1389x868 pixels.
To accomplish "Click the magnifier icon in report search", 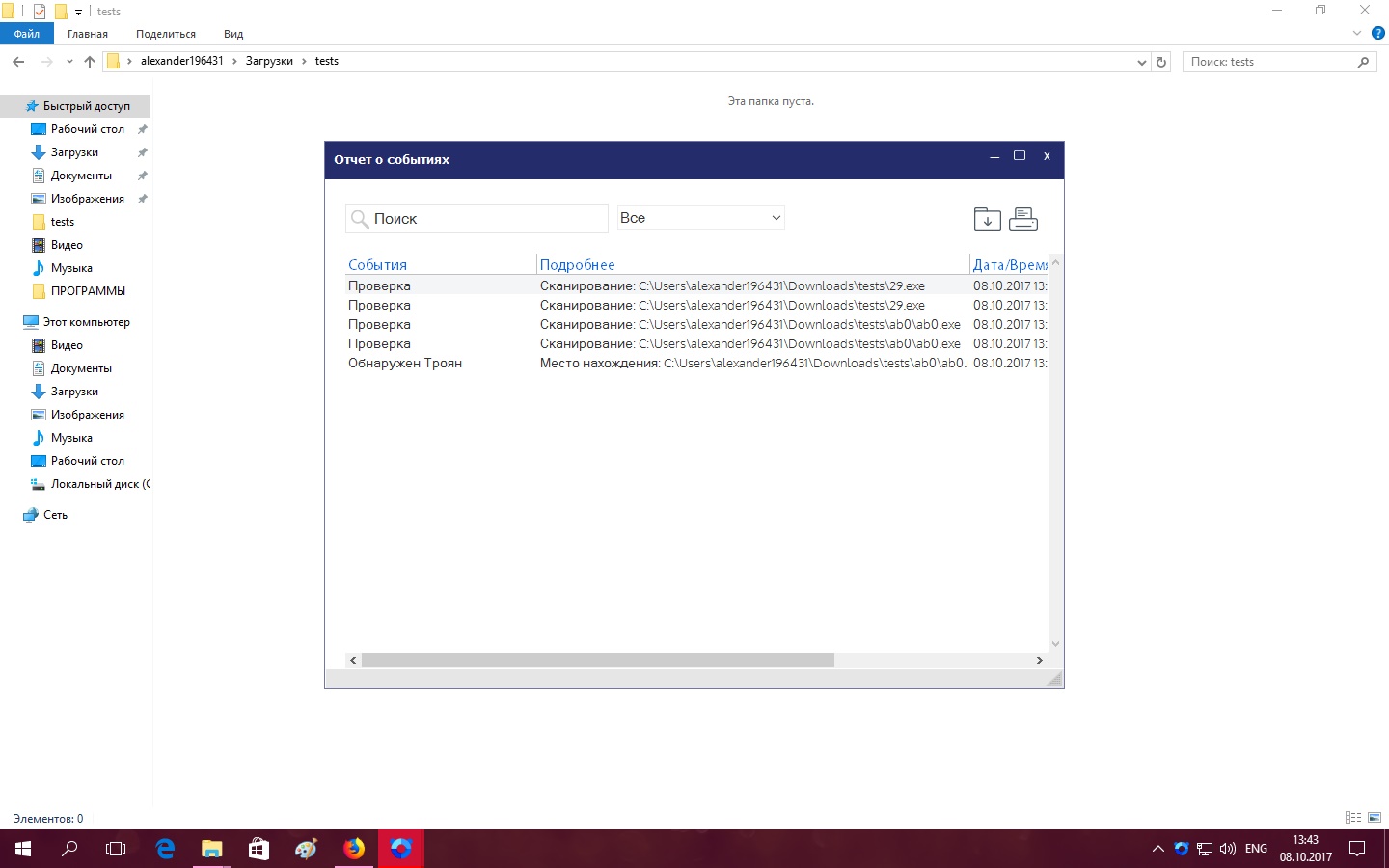I will (x=360, y=219).
